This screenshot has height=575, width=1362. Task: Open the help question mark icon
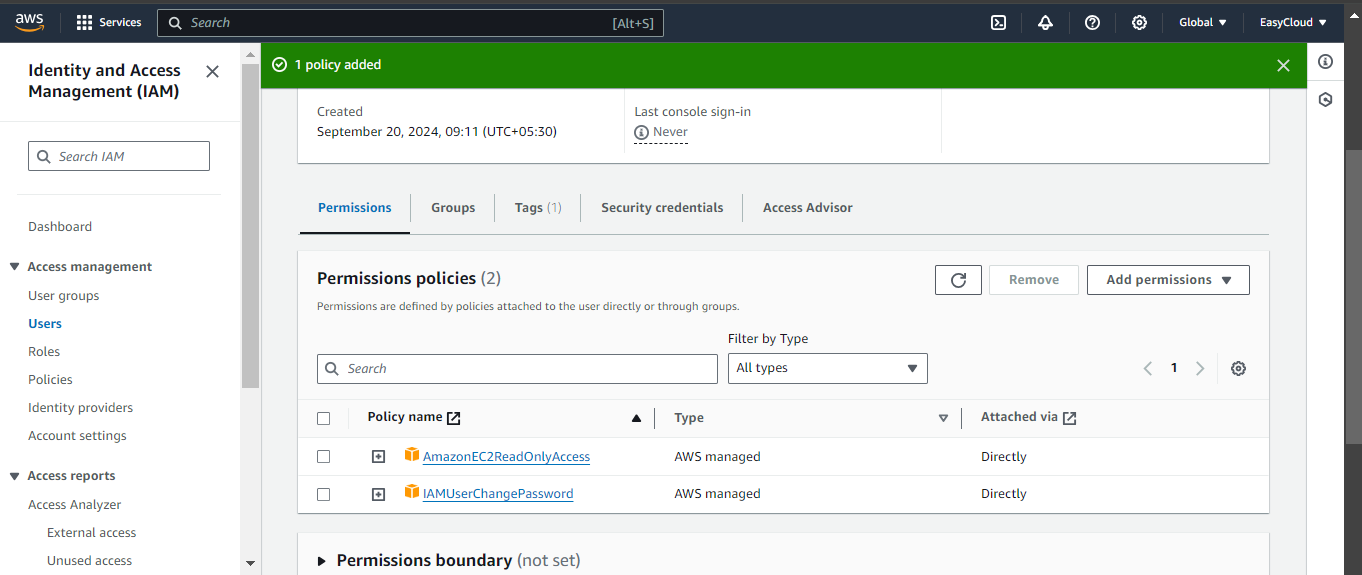click(1092, 22)
